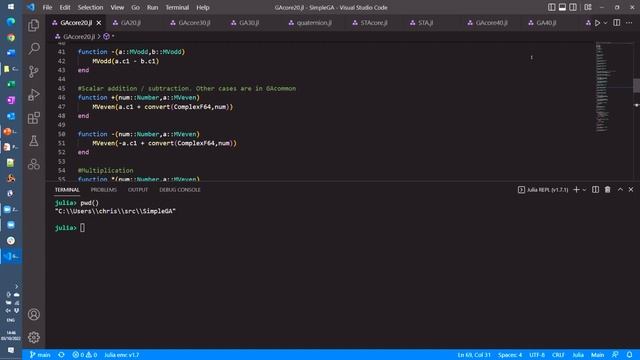Open the terminal launch profile dropdown

point(584,190)
